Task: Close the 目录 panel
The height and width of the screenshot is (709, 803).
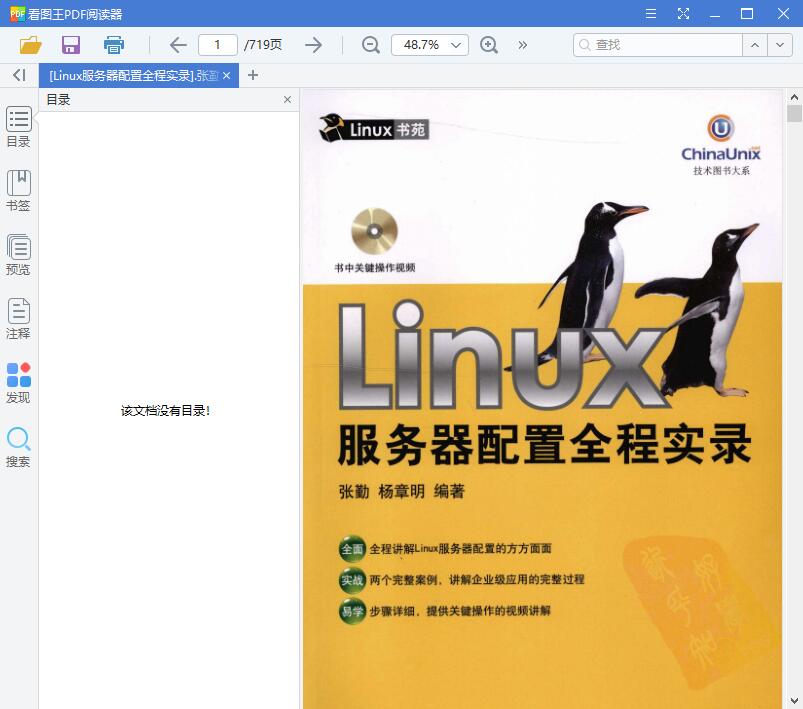Action: [x=287, y=99]
